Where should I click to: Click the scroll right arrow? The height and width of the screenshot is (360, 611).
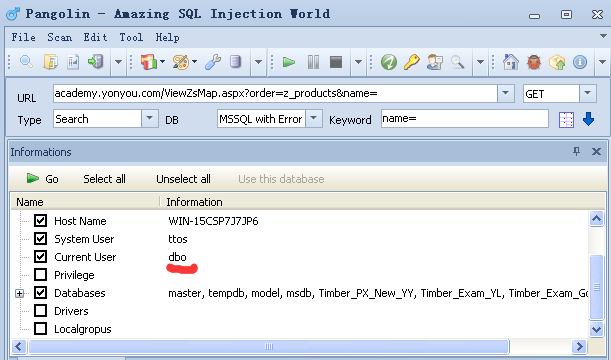coord(579,346)
